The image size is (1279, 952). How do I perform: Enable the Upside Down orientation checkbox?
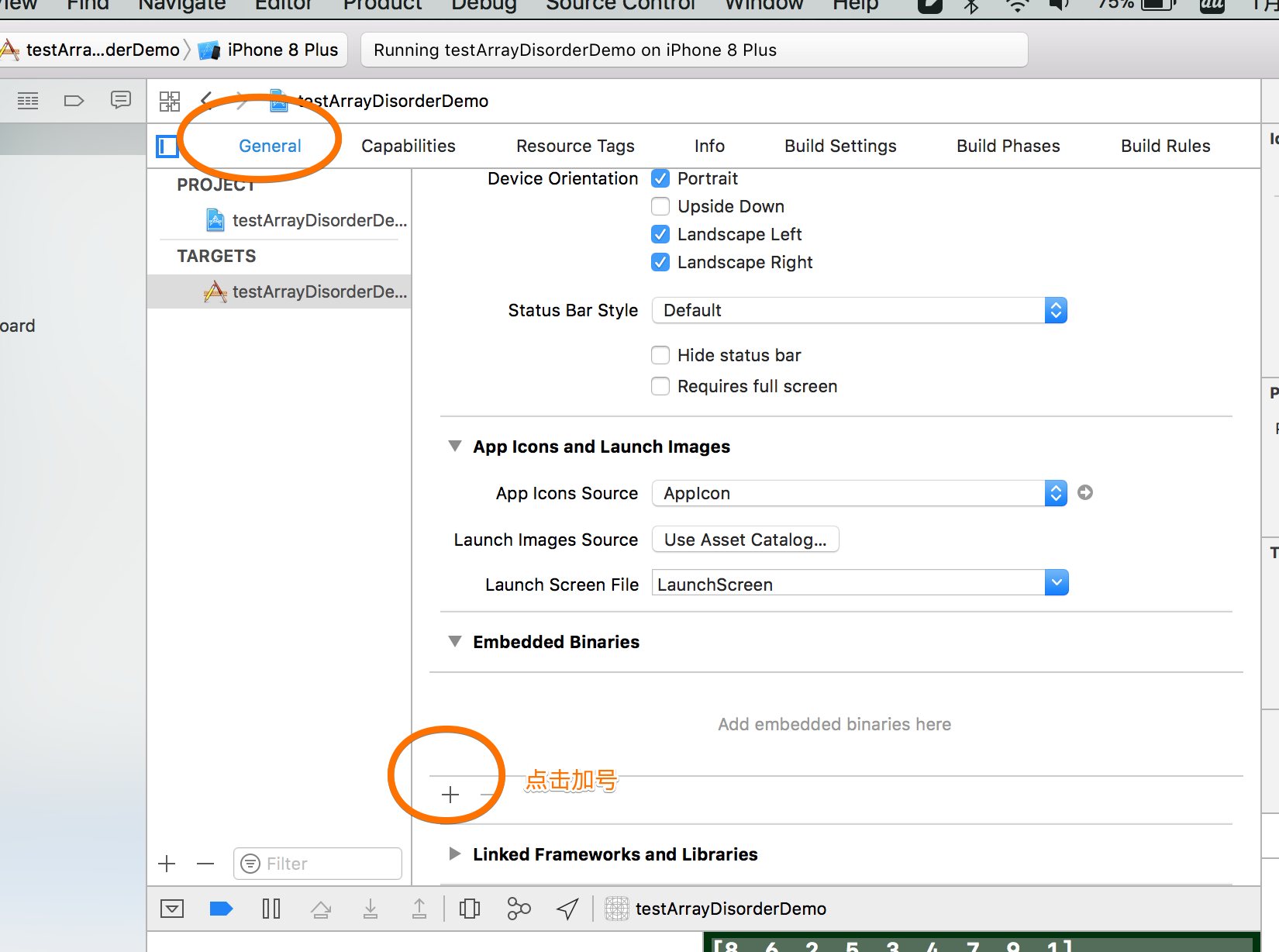click(660, 206)
